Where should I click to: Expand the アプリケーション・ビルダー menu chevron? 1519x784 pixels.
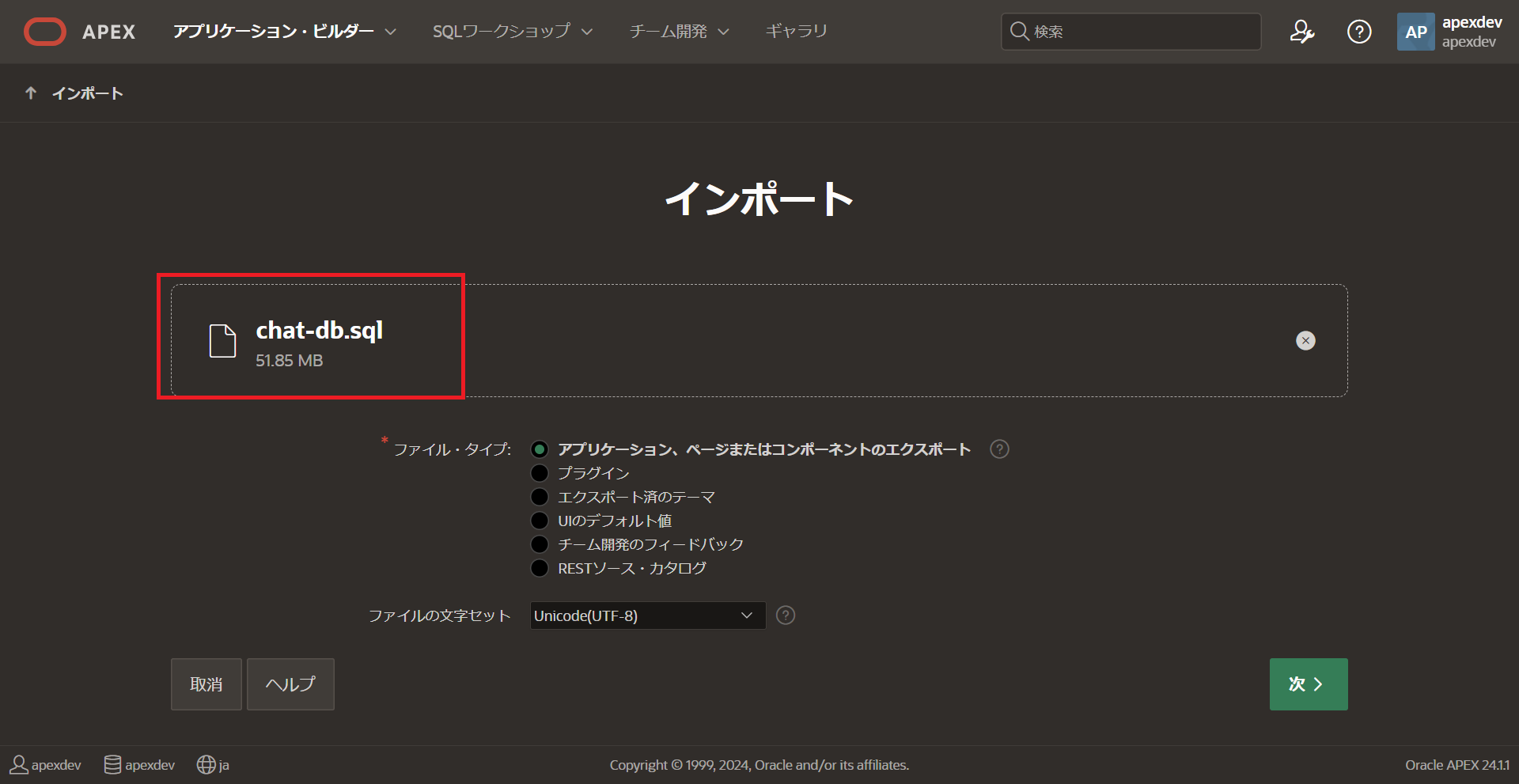pos(390,32)
